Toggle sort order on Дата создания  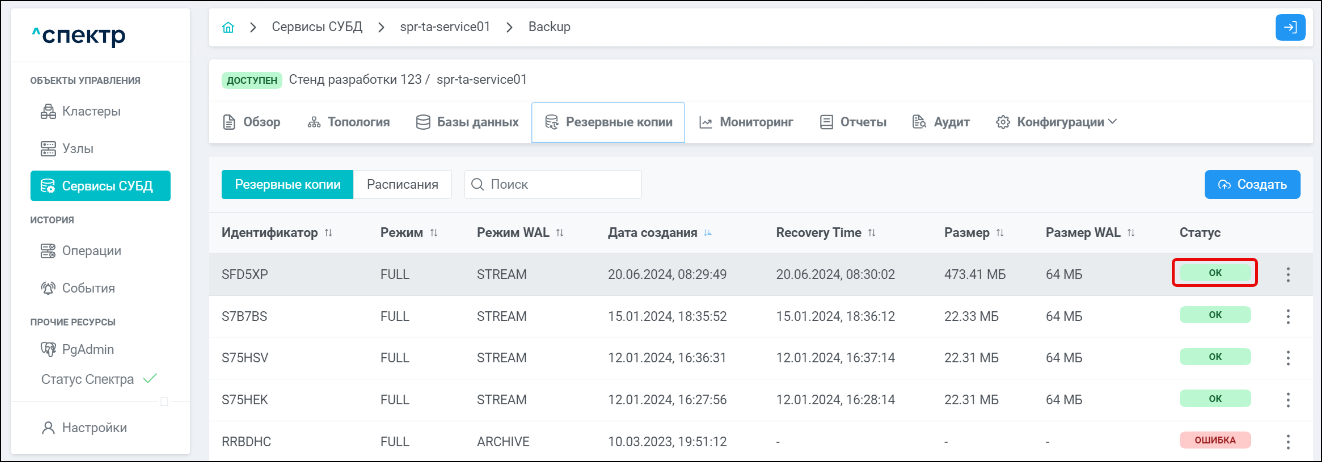(x=709, y=233)
